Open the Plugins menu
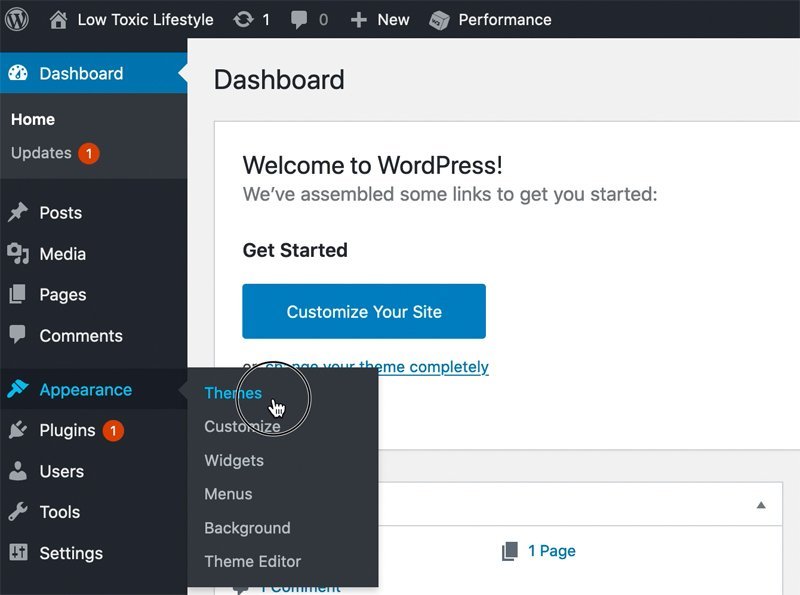Viewport: 800px width, 595px height. 94,430
